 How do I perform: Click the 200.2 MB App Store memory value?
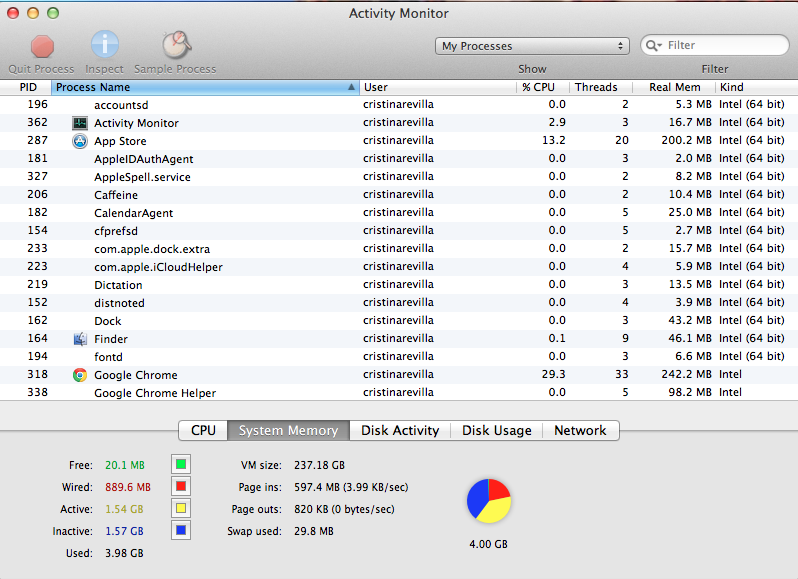click(x=686, y=140)
